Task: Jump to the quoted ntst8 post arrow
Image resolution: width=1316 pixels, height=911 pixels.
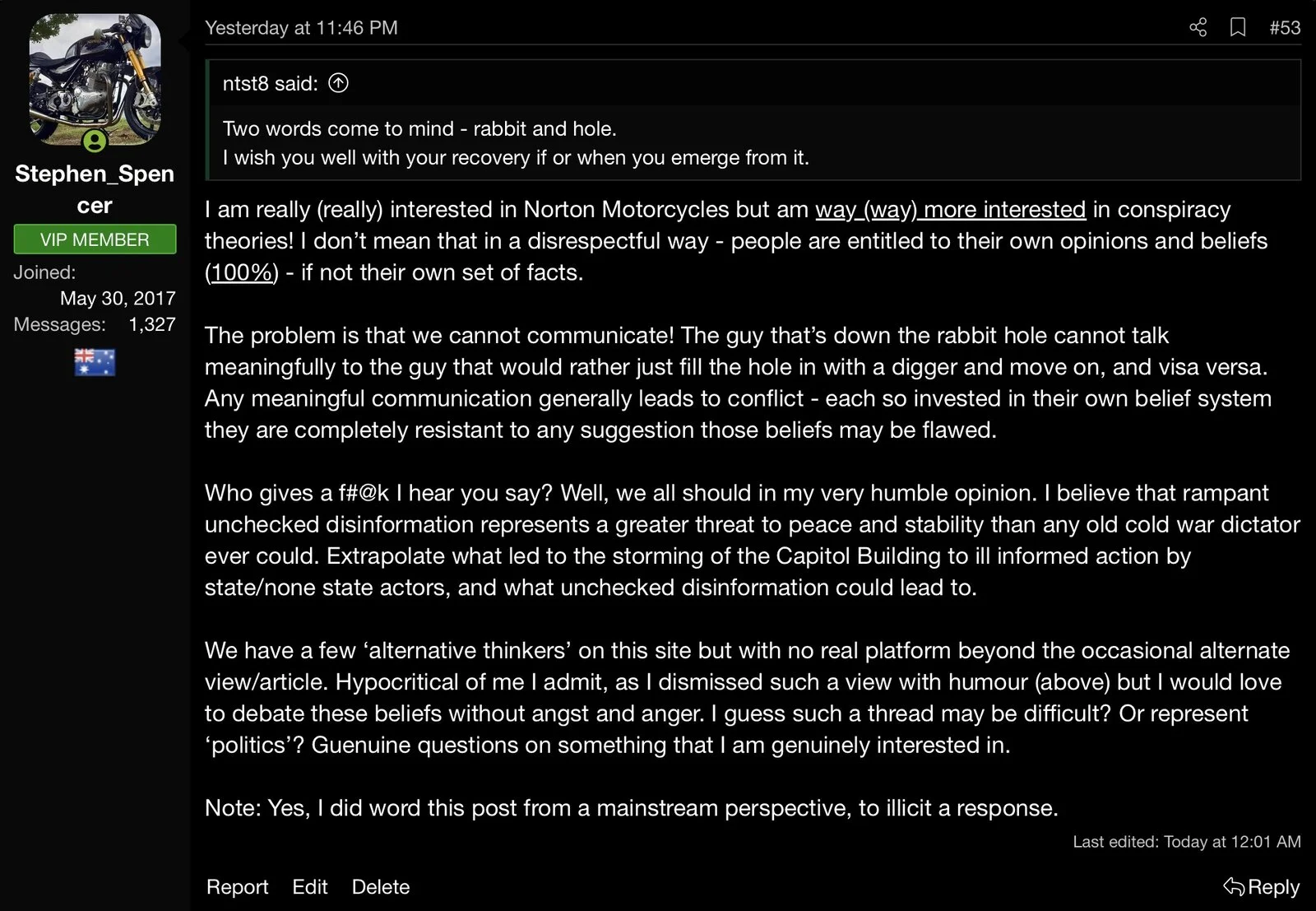Action: click(338, 83)
